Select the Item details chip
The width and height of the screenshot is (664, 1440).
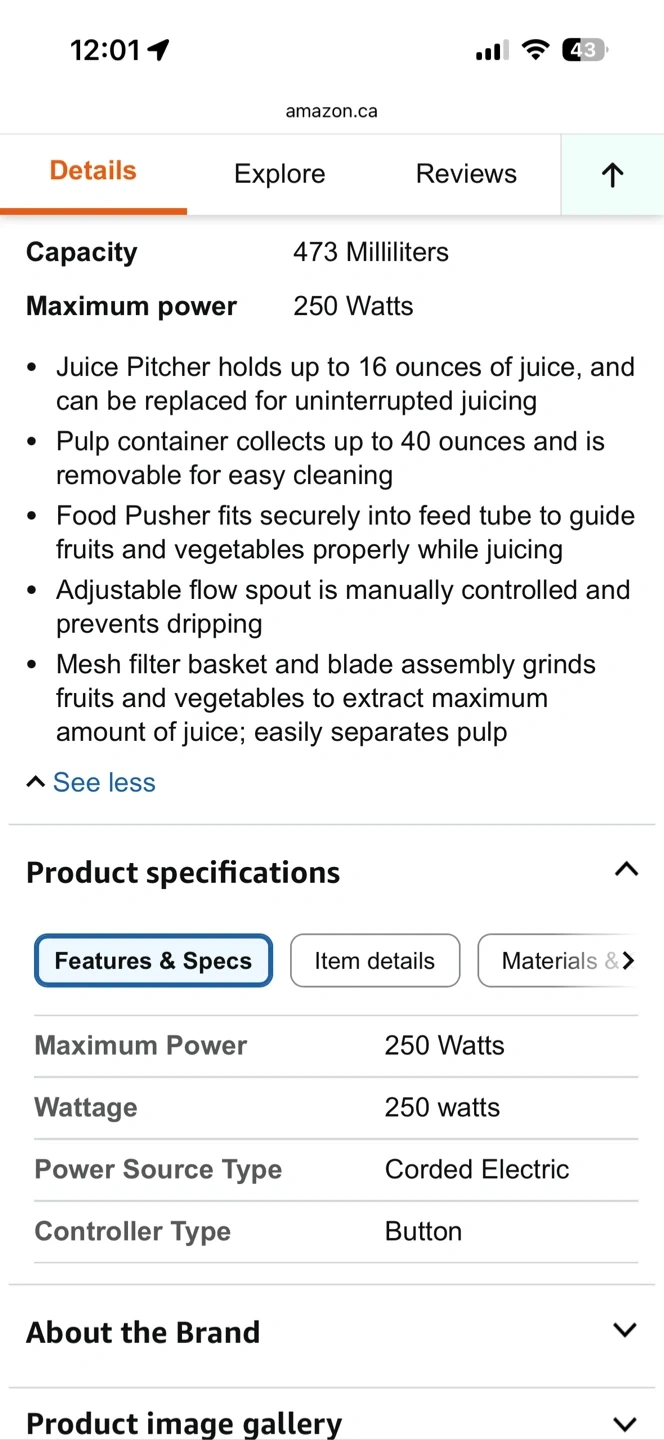(375, 961)
